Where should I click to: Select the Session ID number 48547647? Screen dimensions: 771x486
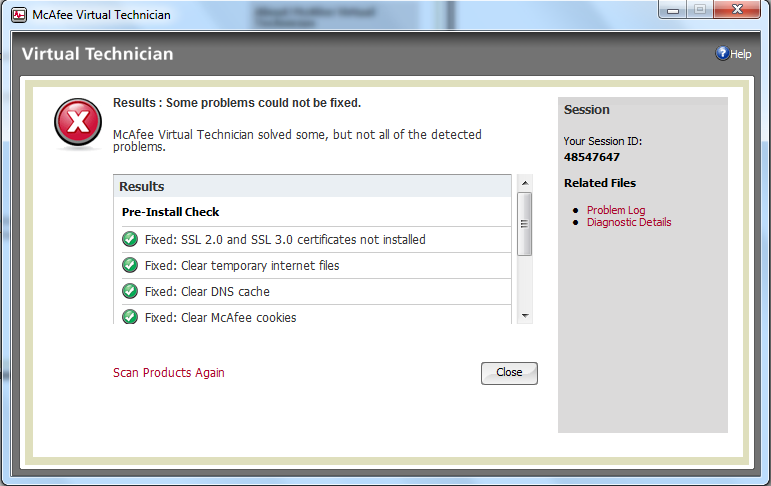pyautogui.click(x=592, y=157)
